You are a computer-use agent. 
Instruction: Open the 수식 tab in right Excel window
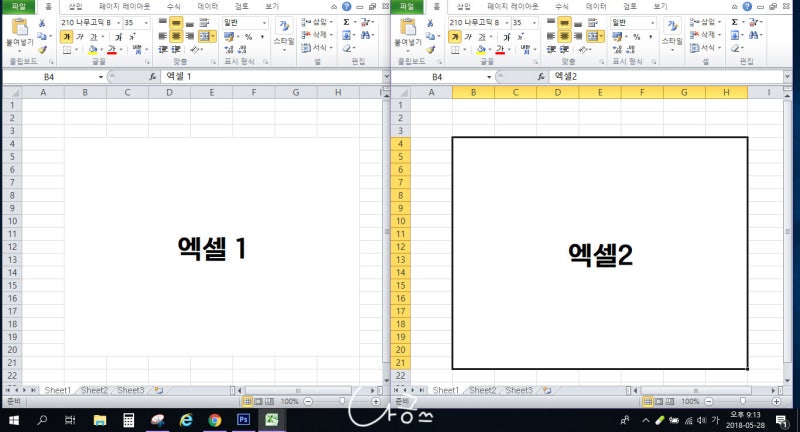coord(562,6)
